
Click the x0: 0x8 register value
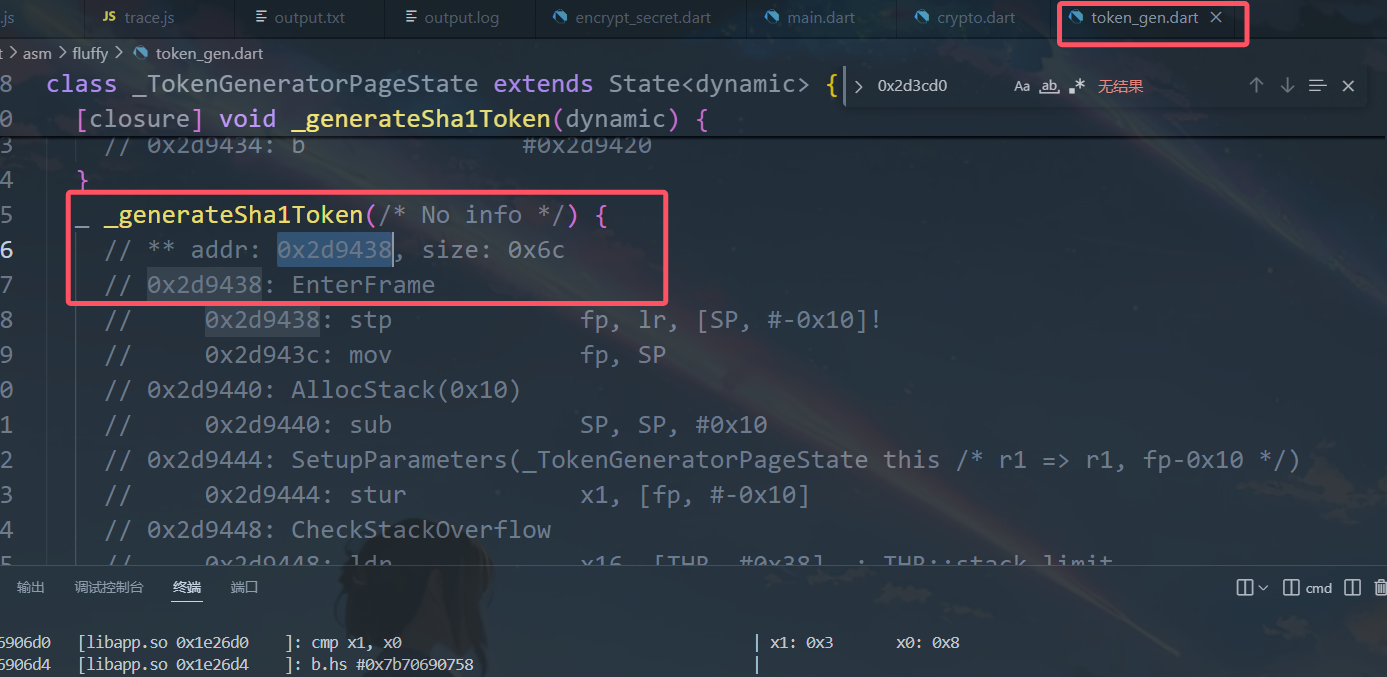[928, 643]
